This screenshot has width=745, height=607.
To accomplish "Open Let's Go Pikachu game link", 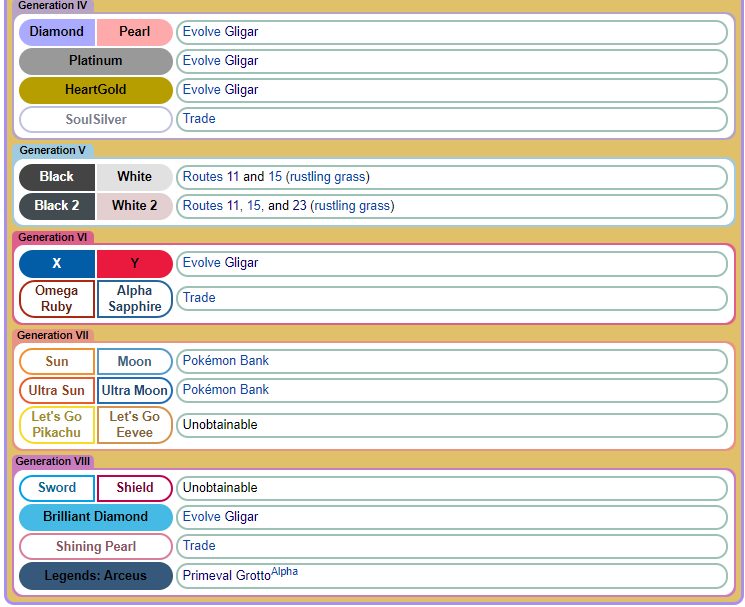I will [x=57, y=425].
